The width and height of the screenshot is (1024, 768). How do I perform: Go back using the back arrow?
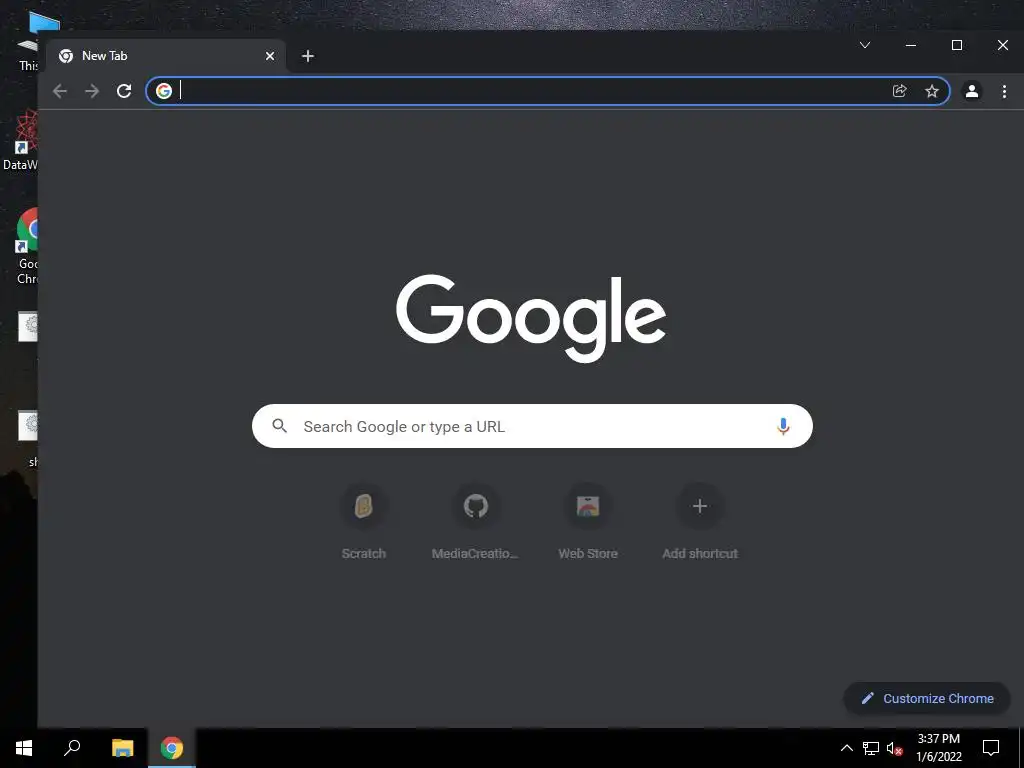pos(59,91)
